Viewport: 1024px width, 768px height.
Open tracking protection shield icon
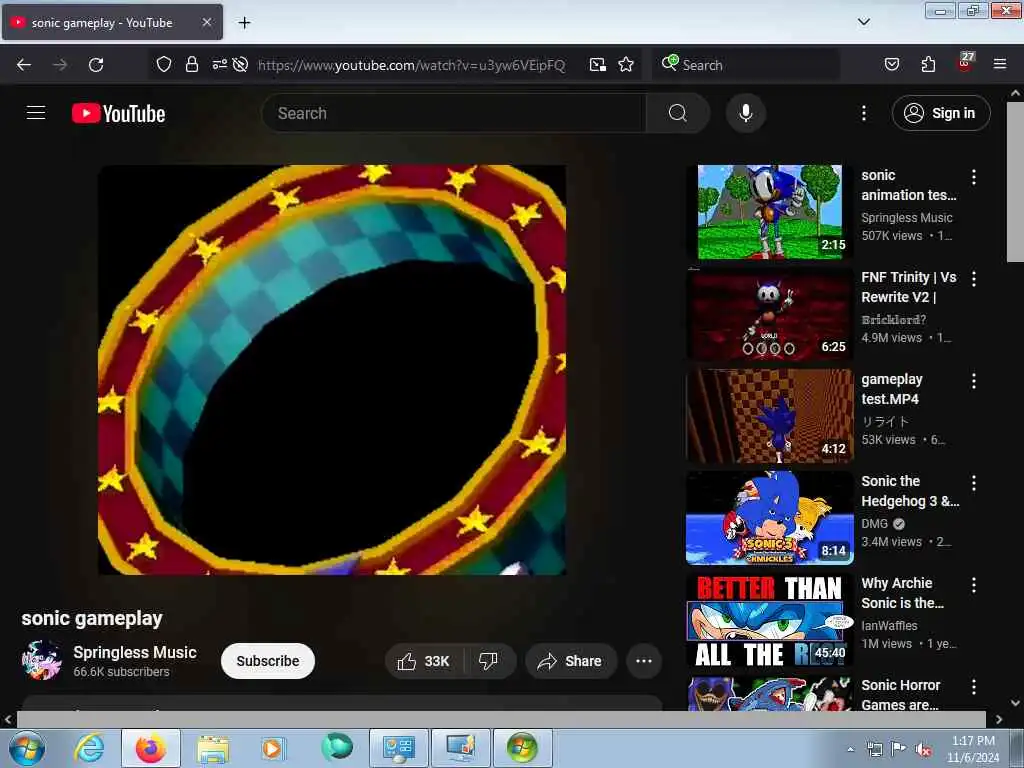pyautogui.click(x=164, y=65)
